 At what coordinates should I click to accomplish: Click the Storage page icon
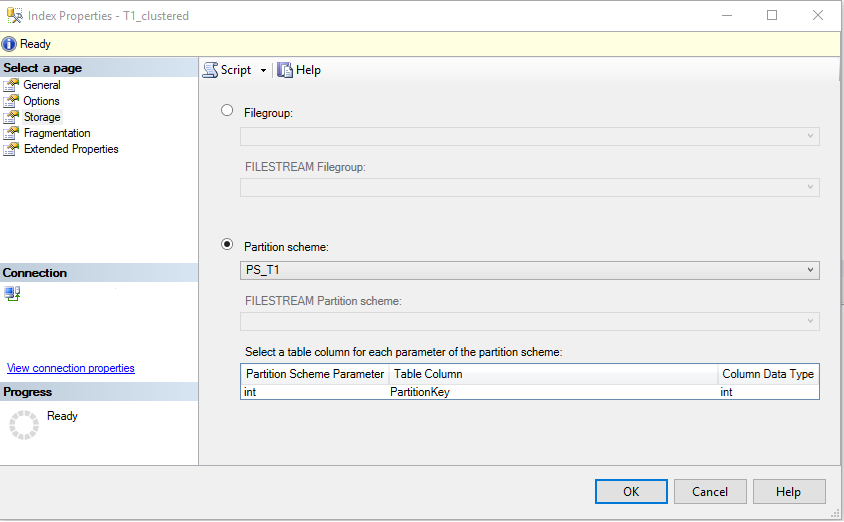[11, 117]
